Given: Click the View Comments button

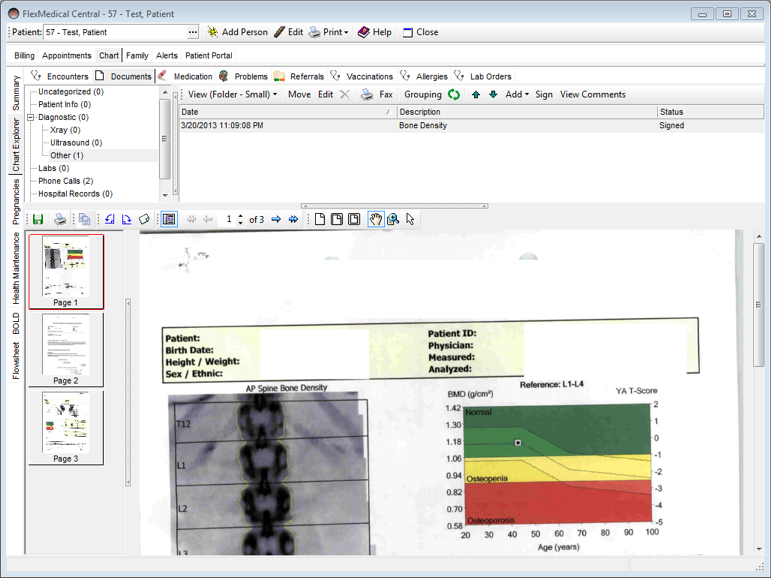Looking at the screenshot, I should click(593, 94).
